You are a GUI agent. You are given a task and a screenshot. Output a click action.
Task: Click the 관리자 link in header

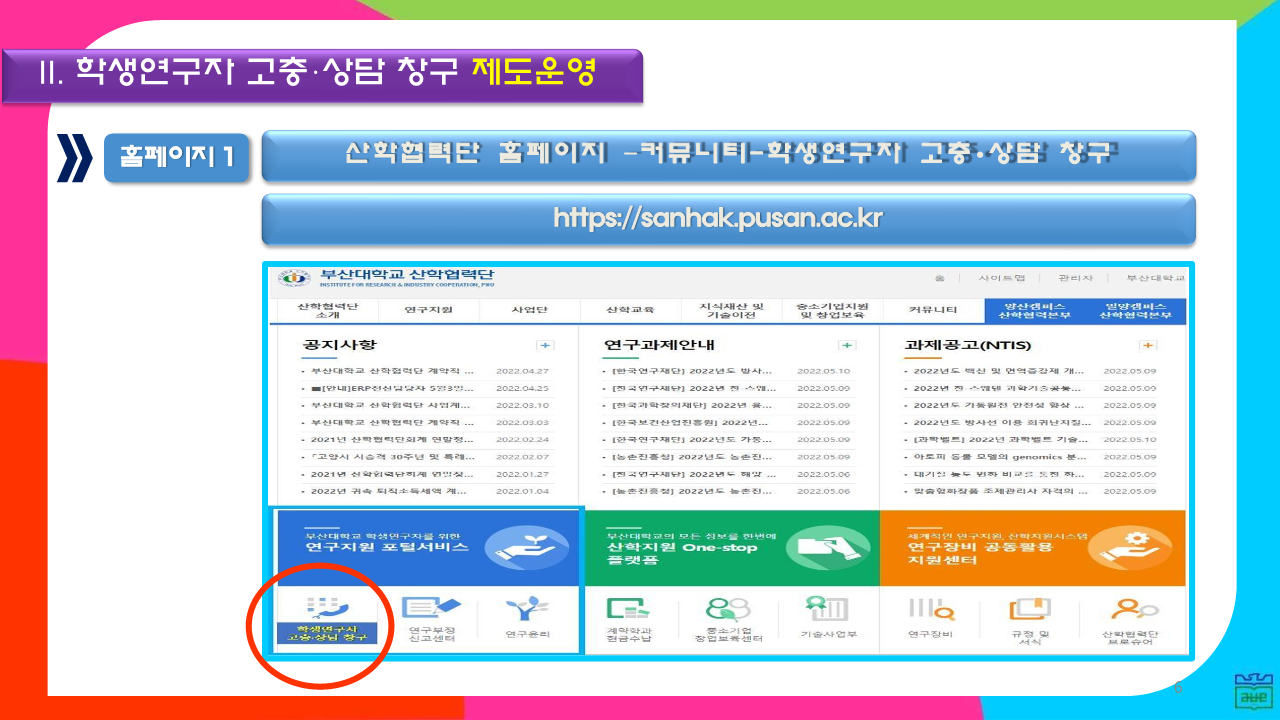pyautogui.click(x=1074, y=278)
